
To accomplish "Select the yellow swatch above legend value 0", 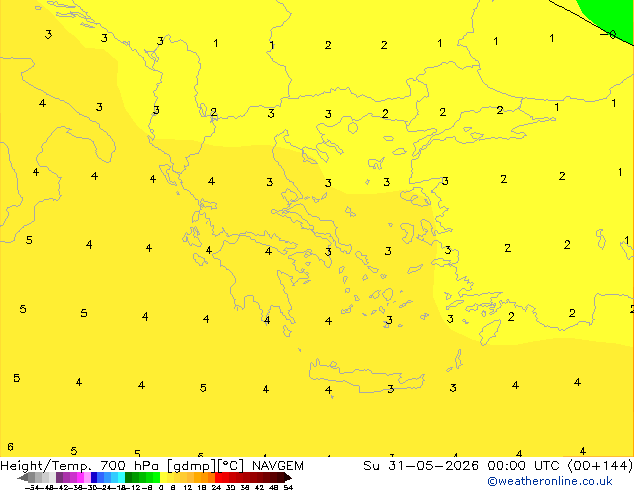I will pyautogui.click(x=164, y=477).
